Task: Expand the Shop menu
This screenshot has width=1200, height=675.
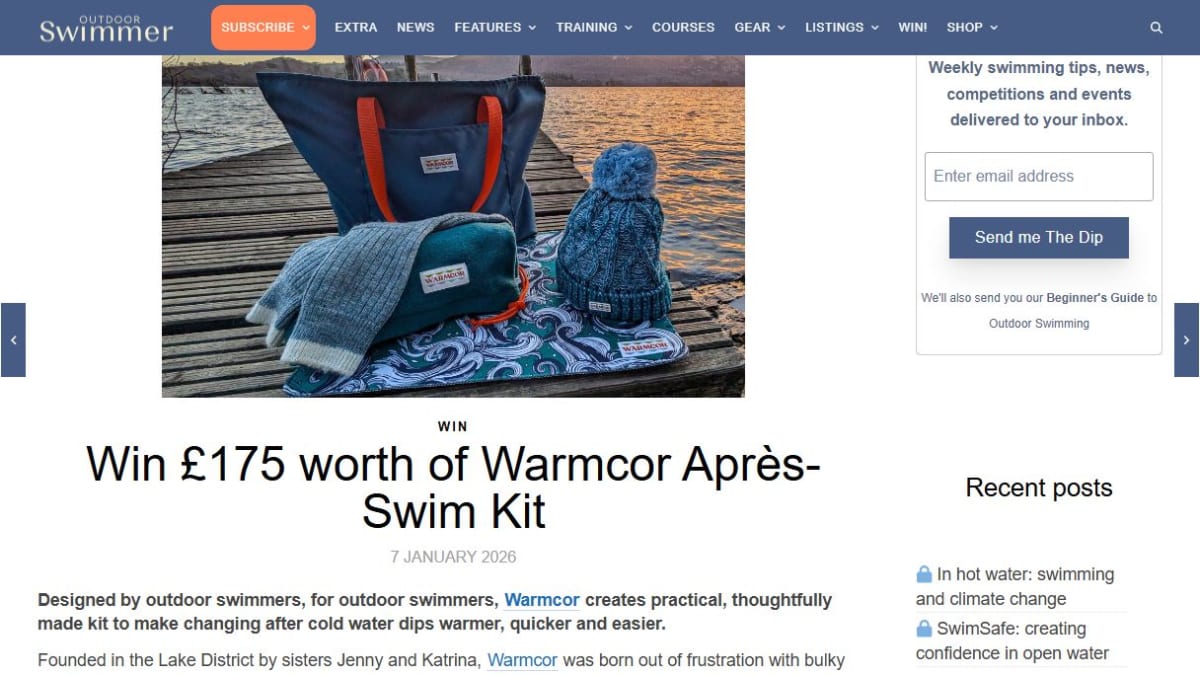Action: tap(972, 27)
